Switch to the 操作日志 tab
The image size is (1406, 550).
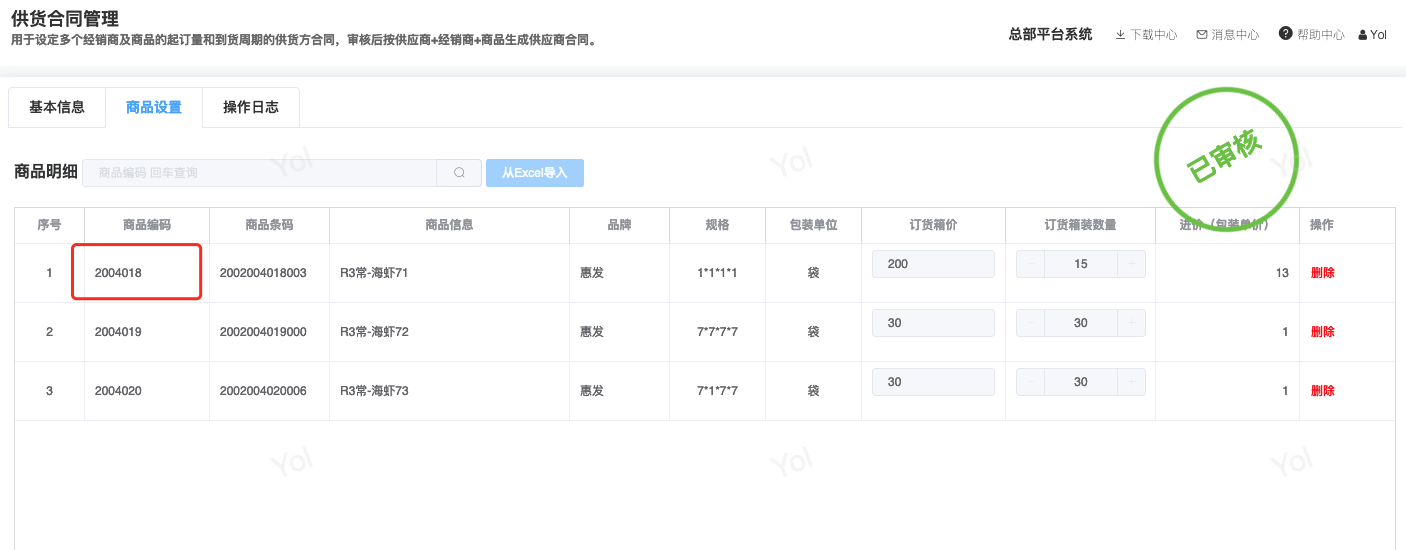pyautogui.click(x=251, y=108)
